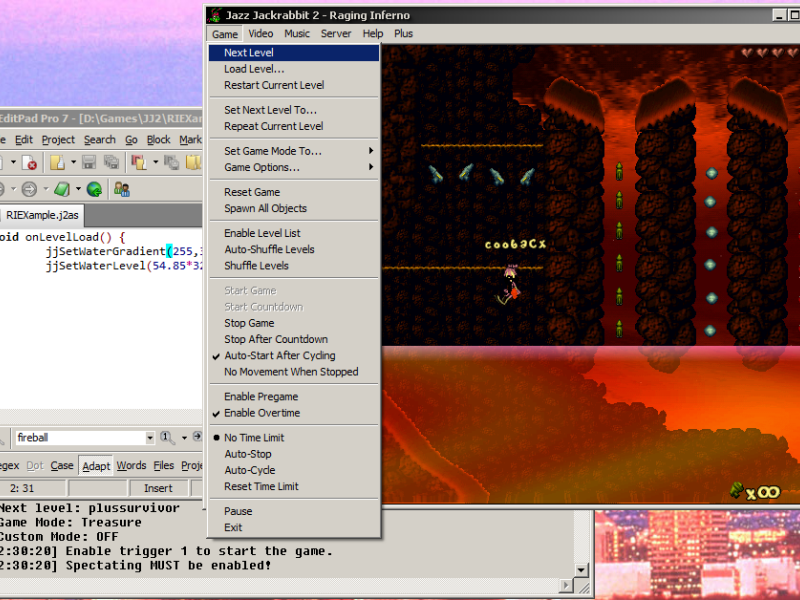This screenshot has width=800, height=600.
Task: Choose Exit from the Game menu
Action: pyautogui.click(x=293, y=528)
